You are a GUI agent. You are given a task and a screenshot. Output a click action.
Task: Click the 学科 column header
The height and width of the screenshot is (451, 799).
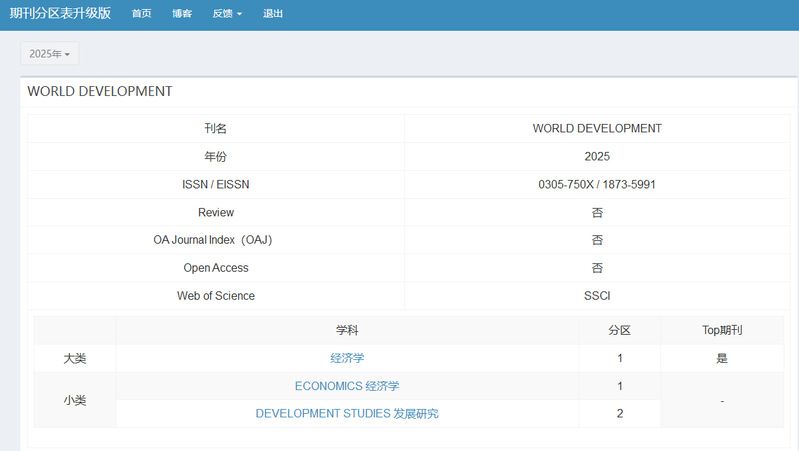coord(347,330)
